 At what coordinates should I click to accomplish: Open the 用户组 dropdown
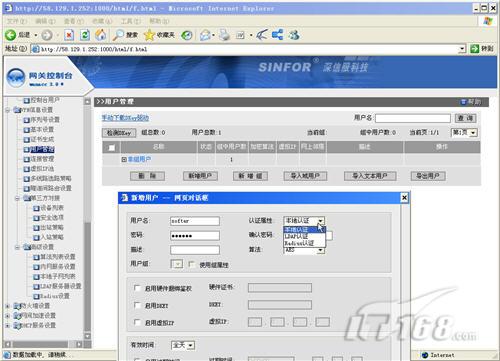tap(177, 264)
